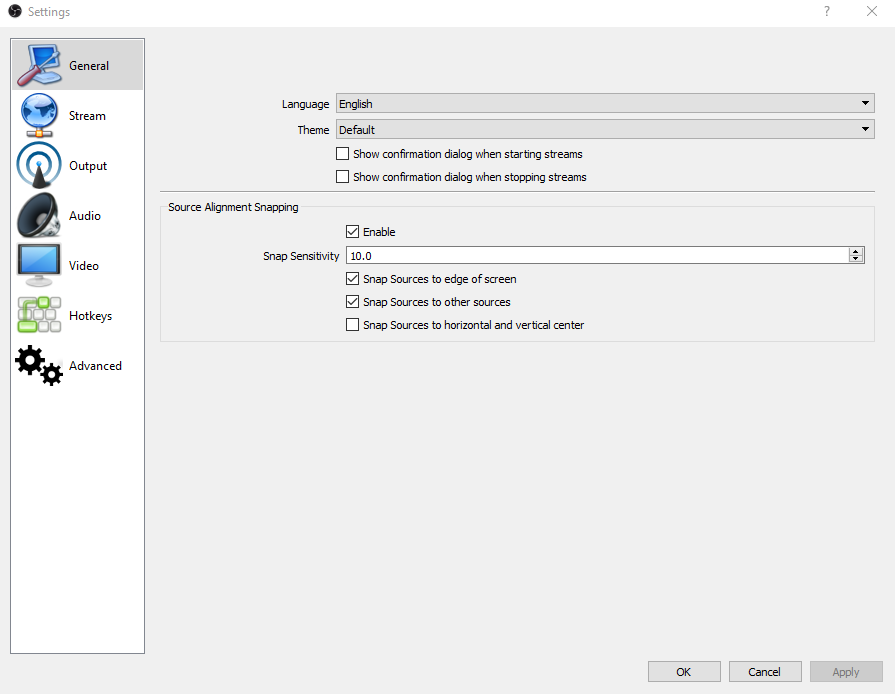Uncheck the Enable snapping checkbox

(x=353, y=231)
